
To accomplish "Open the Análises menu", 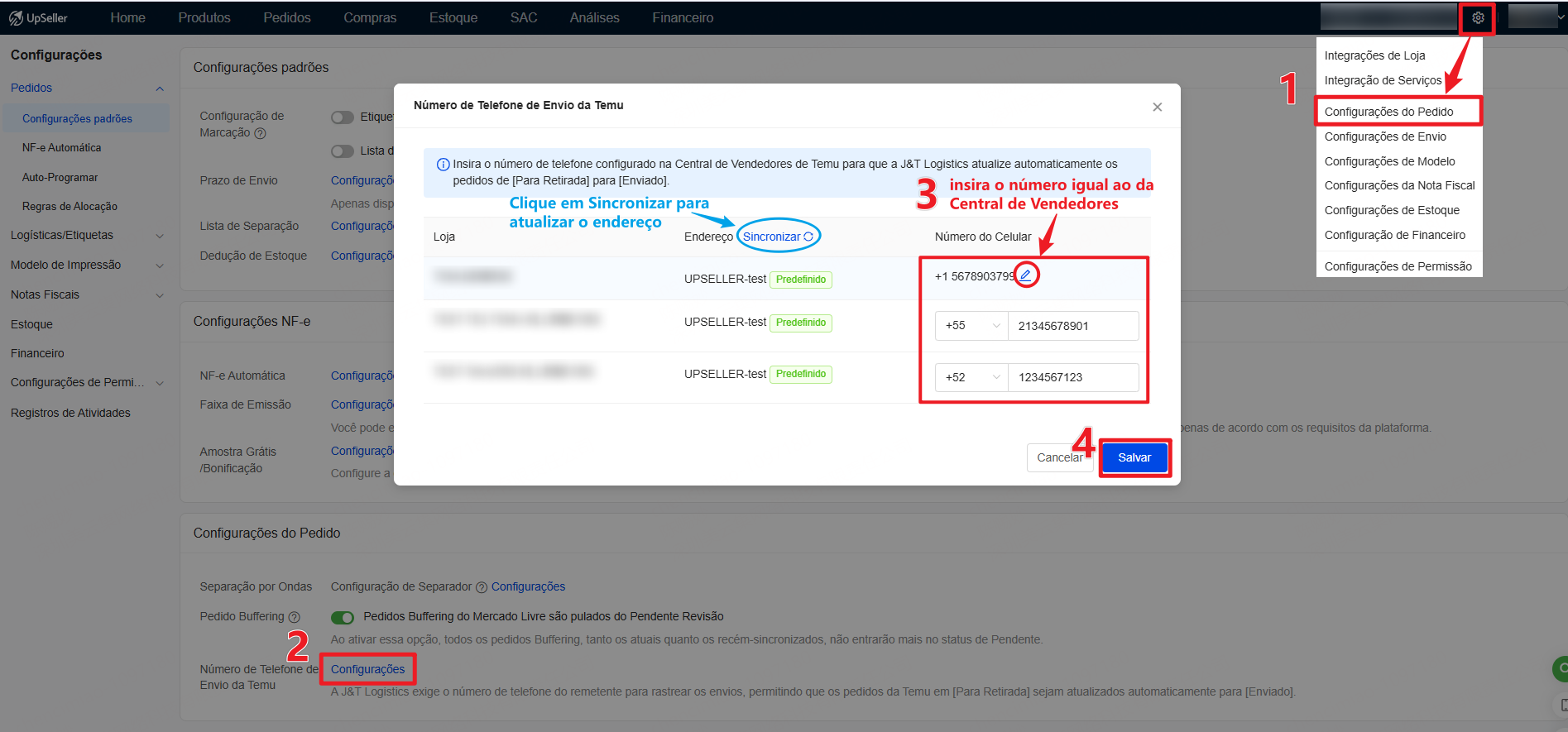I will click(x=595, y=17).
